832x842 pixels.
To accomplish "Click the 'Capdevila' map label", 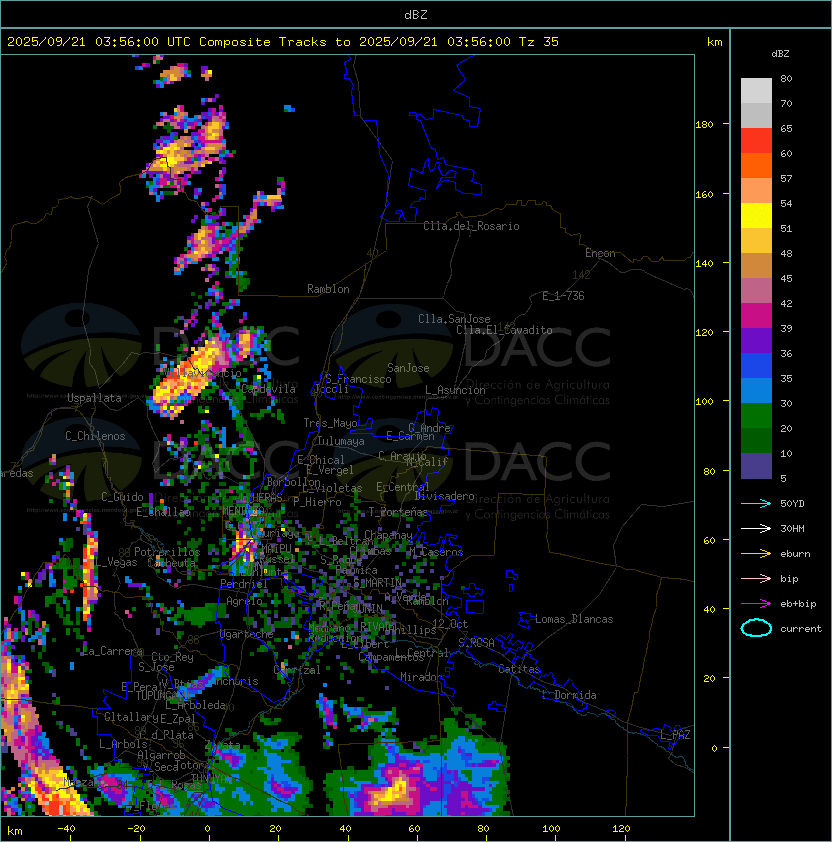I will point(269,389).
